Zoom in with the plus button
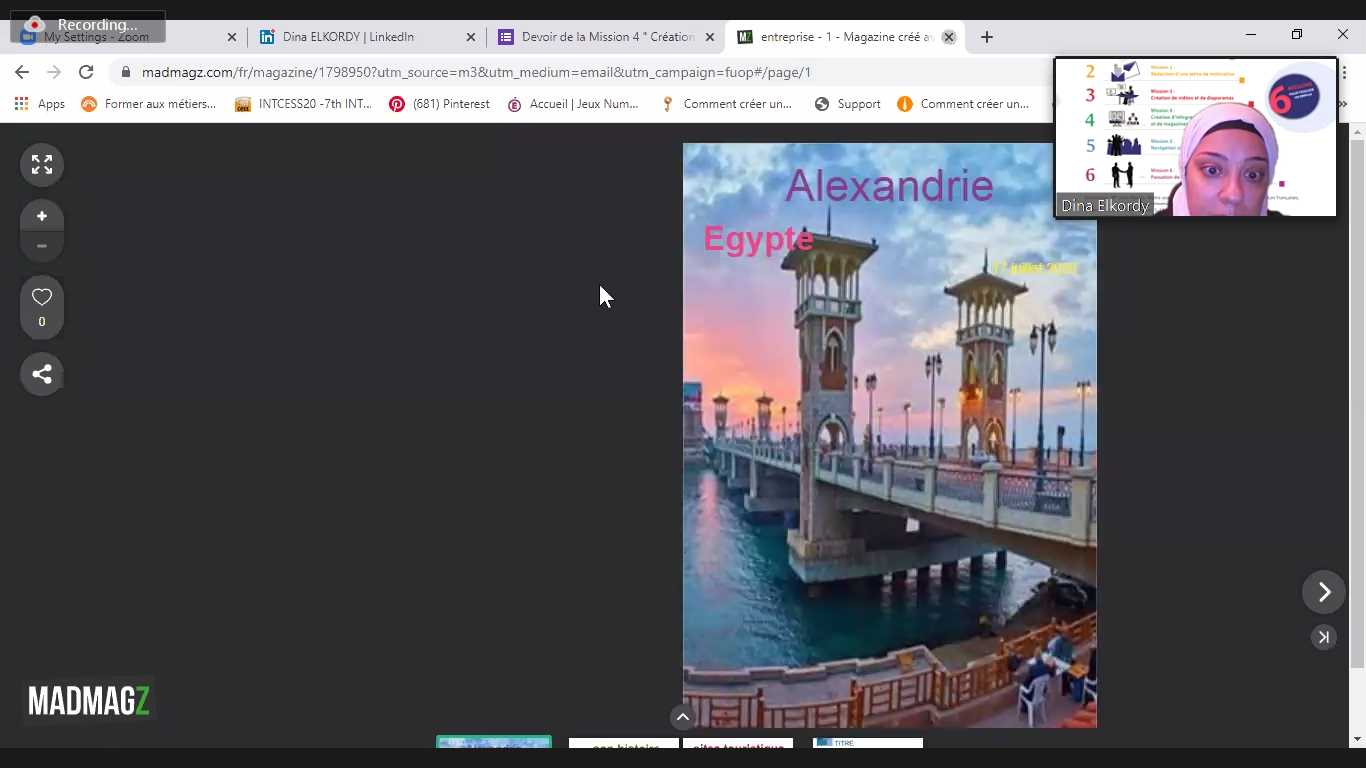 pos(42,217)
